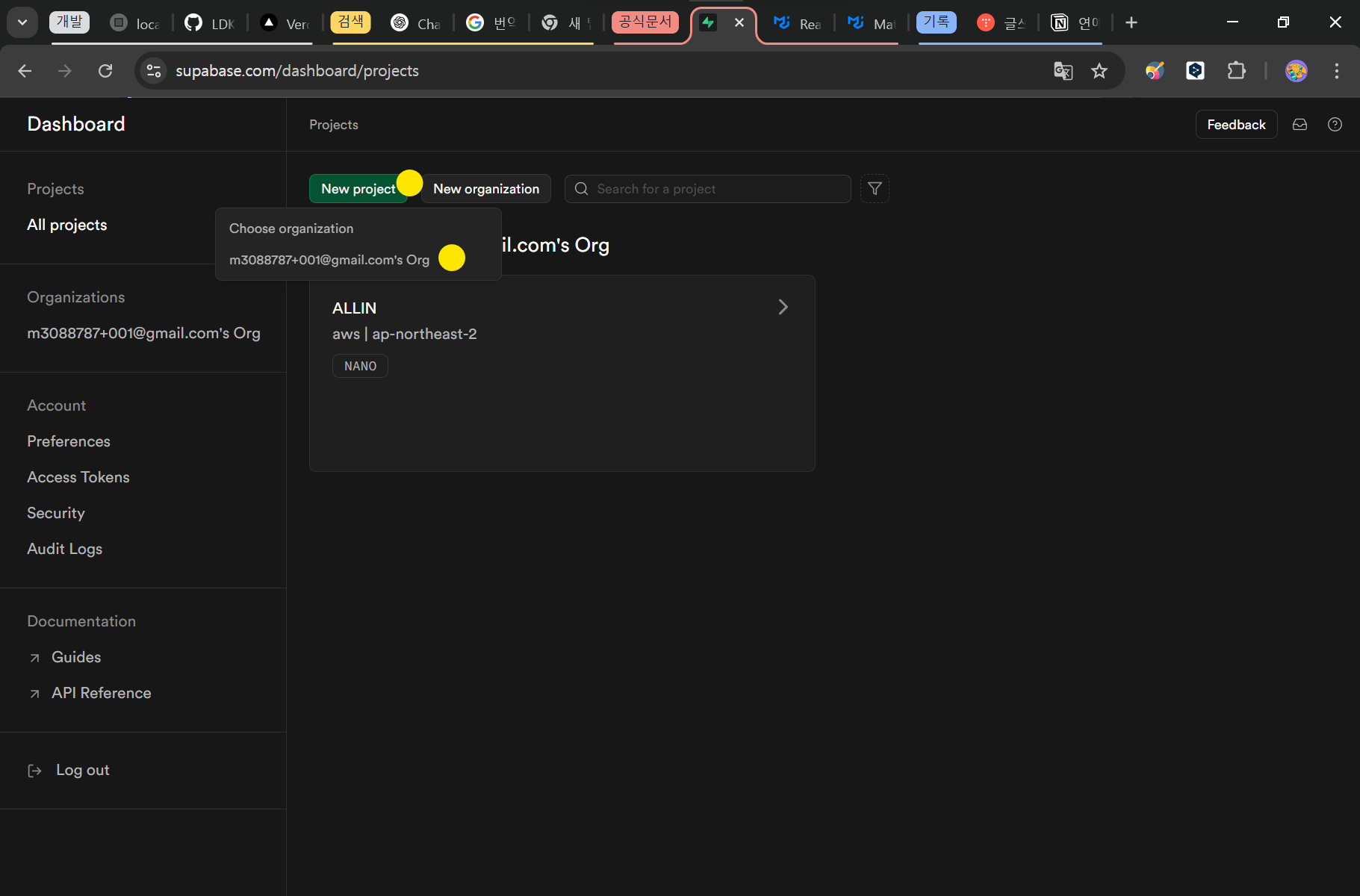The height and width of the screenshot is (896, 1360).
Task: Open the 검색 tab group
Action: (x=350, y=22)
